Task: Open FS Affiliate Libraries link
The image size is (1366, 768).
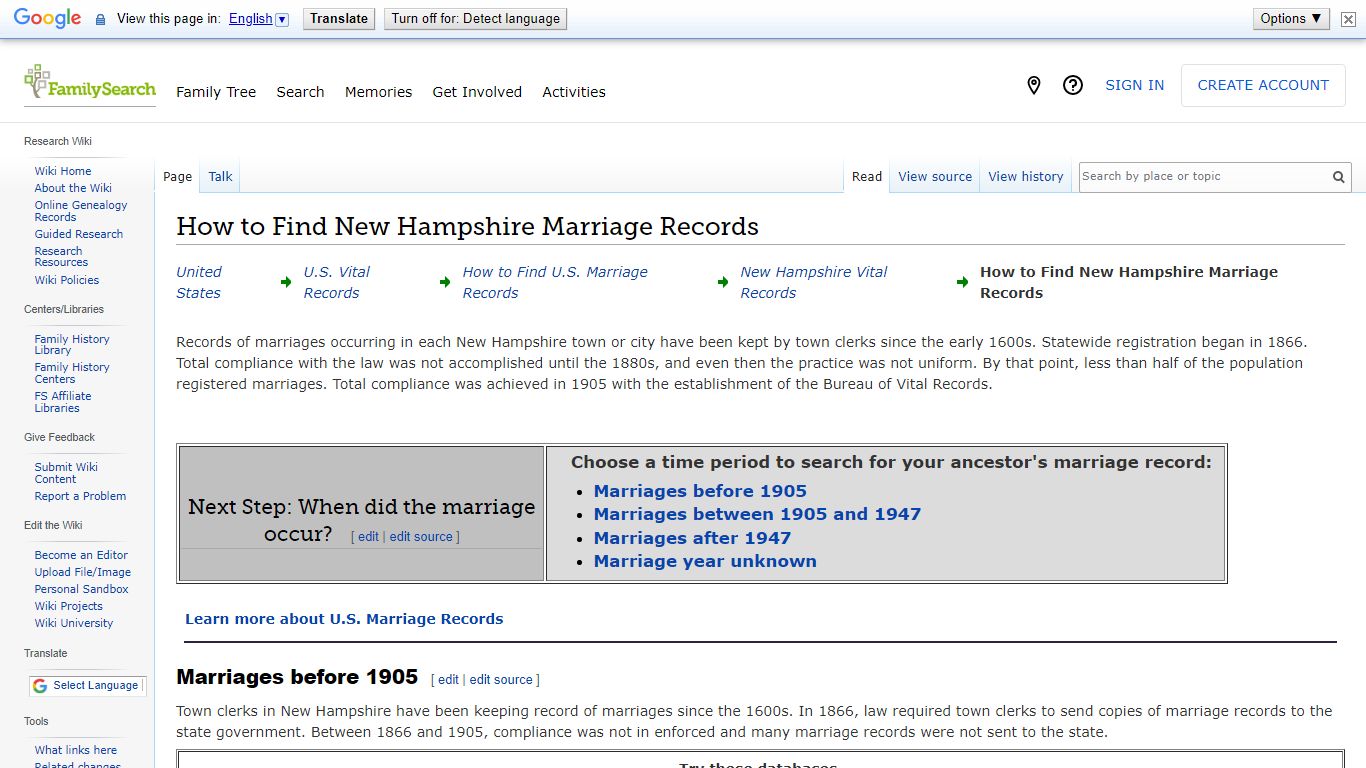Action: tap(63, 402)
